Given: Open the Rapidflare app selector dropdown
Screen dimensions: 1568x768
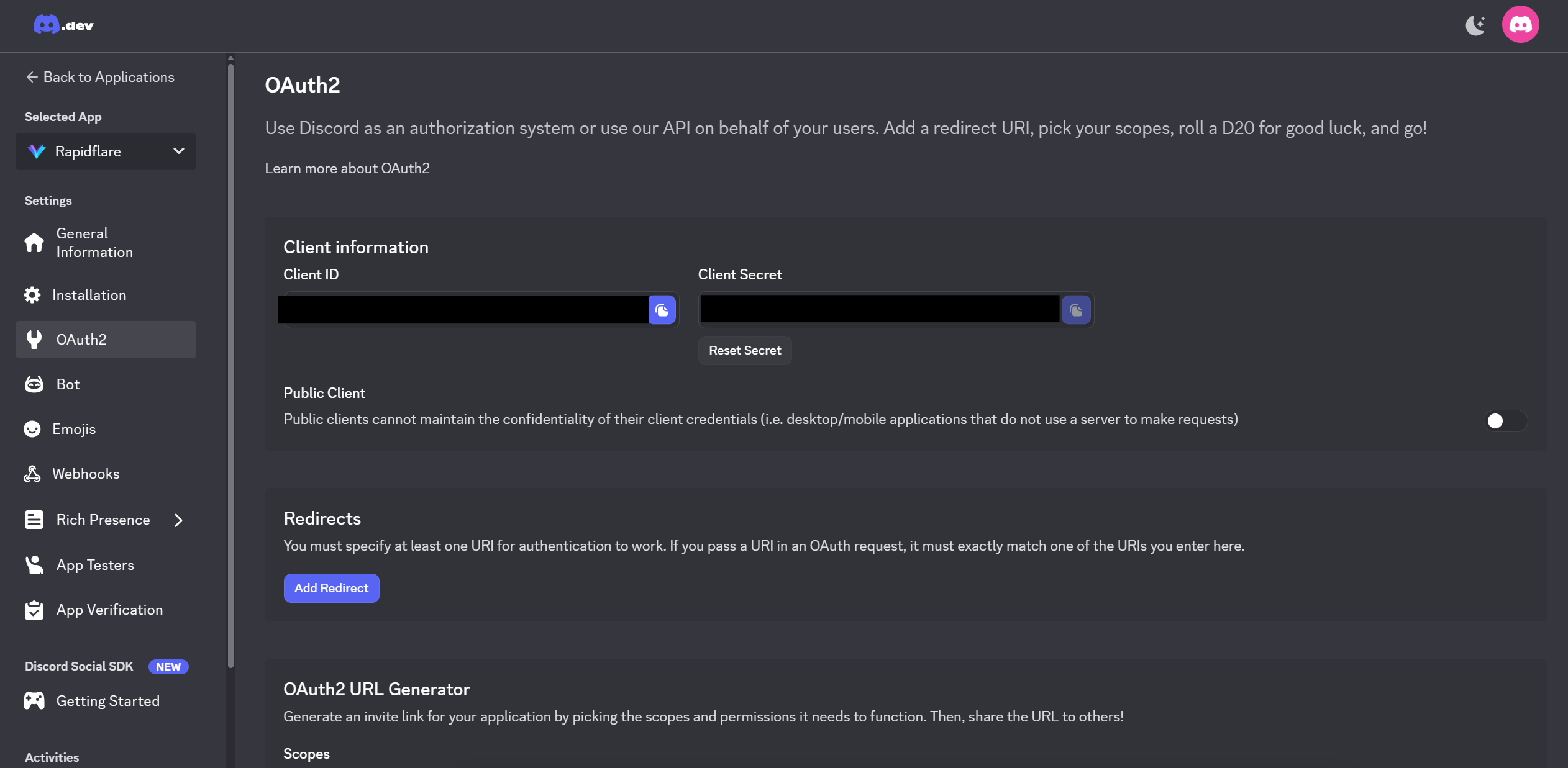Looking at the screenshot, I should [106, 151].
